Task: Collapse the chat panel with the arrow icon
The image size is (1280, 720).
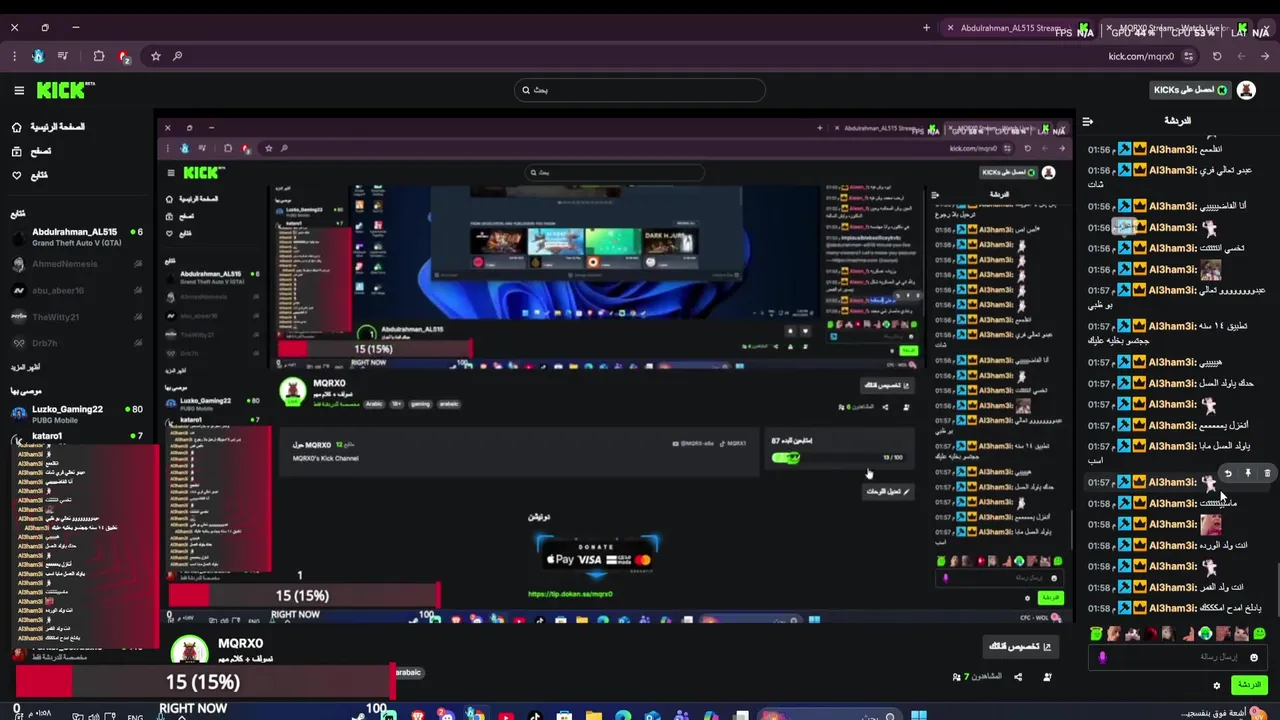Action: 1088,121
